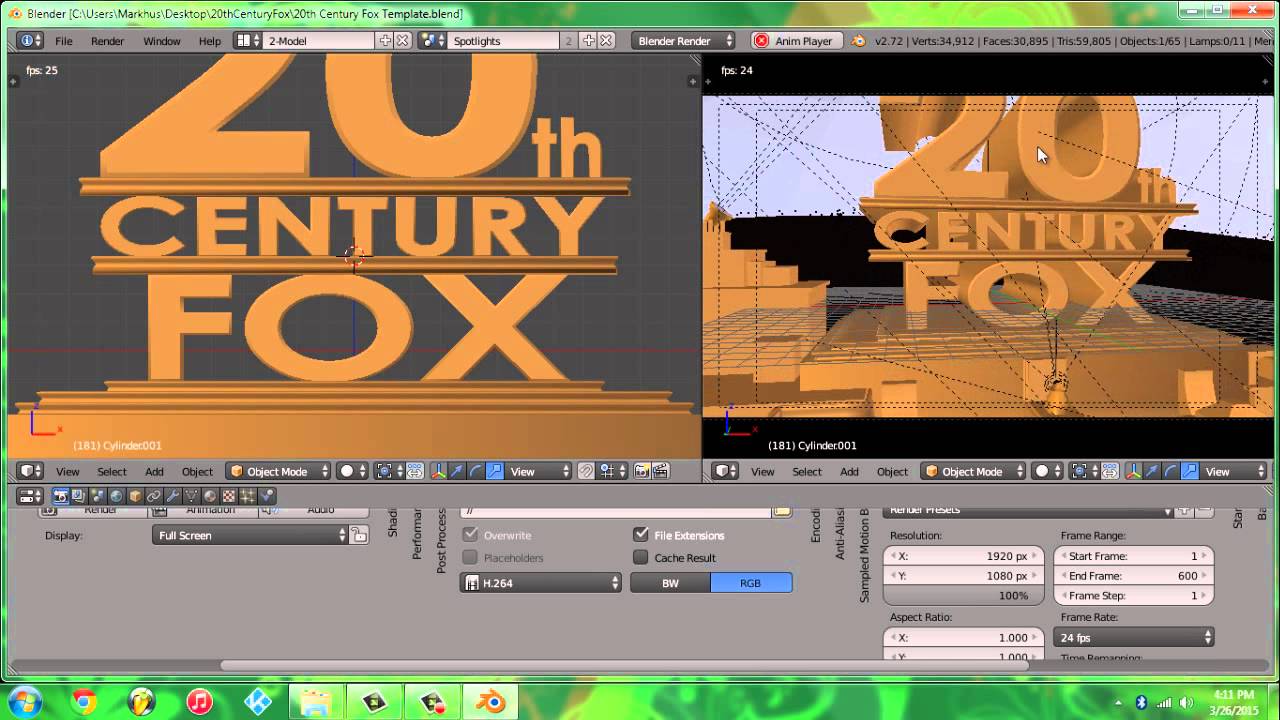The image size is (1280, 720).
Task: Select scale manipulator in left viewport
Action: [495, 471]
